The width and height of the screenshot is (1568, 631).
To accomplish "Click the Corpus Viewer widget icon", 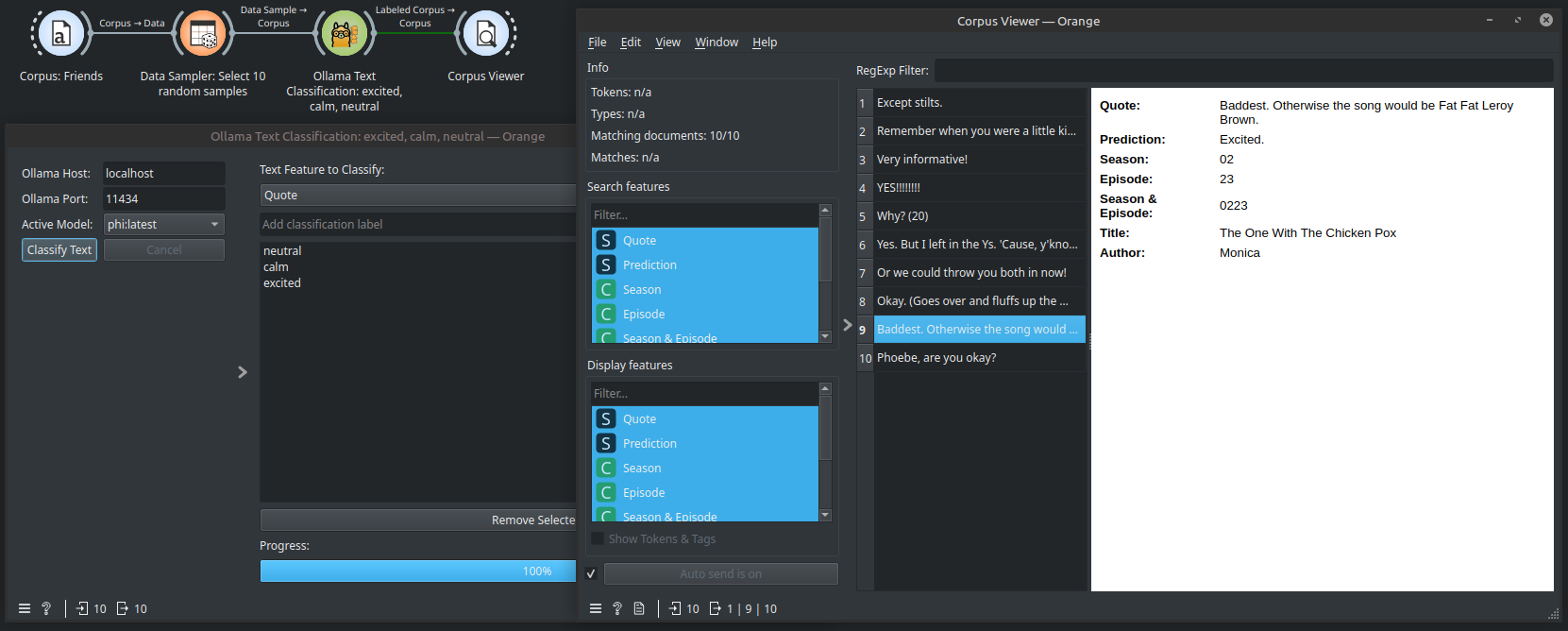I will 486,35.
